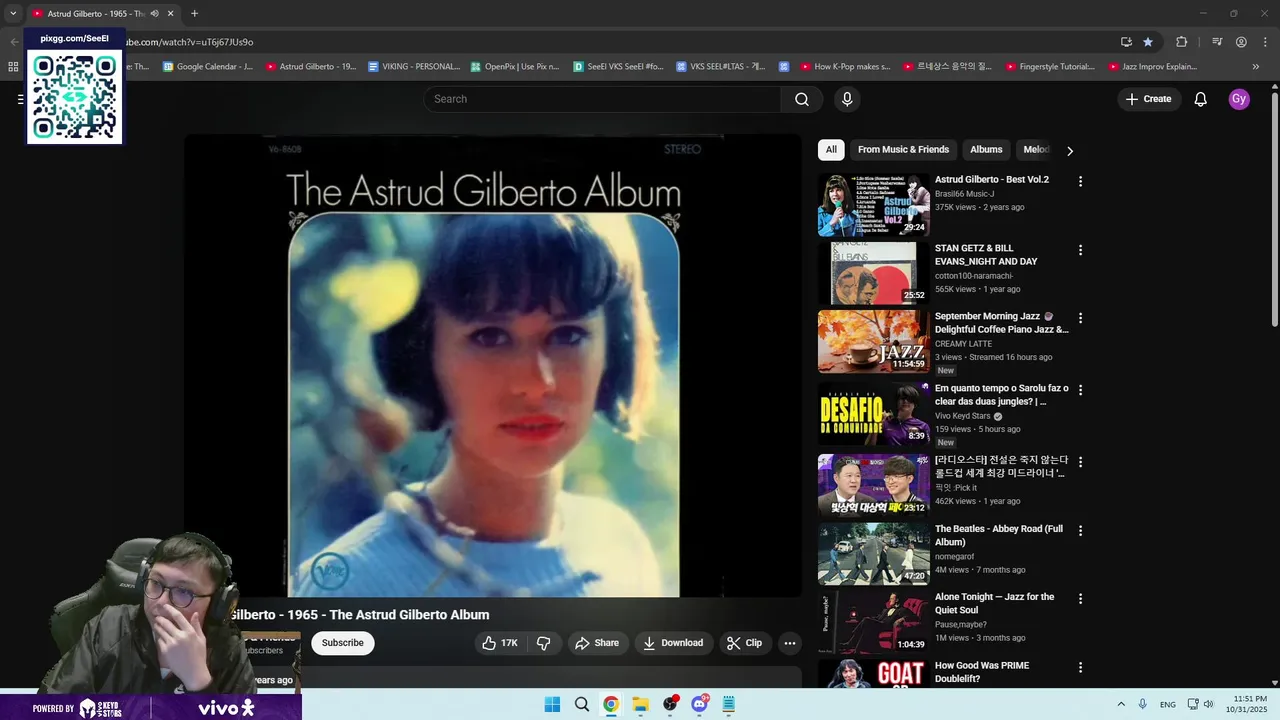
Task: Open volume and network quick settings
Action: click(x=1200, y=704)
